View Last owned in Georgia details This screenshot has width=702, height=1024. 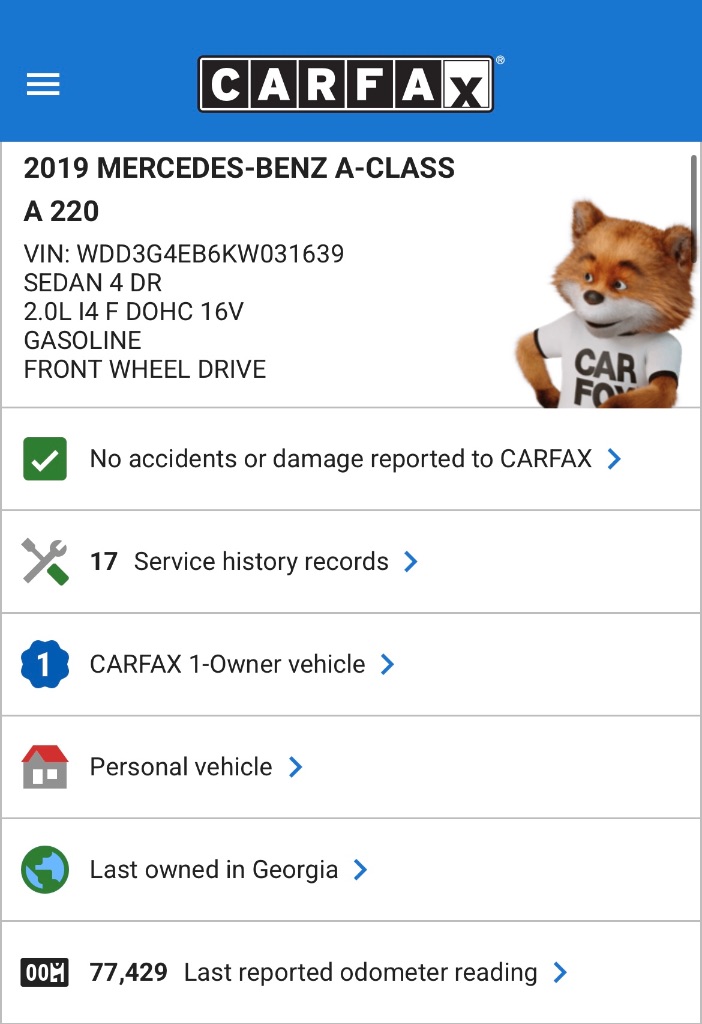[x=213, y=870]
